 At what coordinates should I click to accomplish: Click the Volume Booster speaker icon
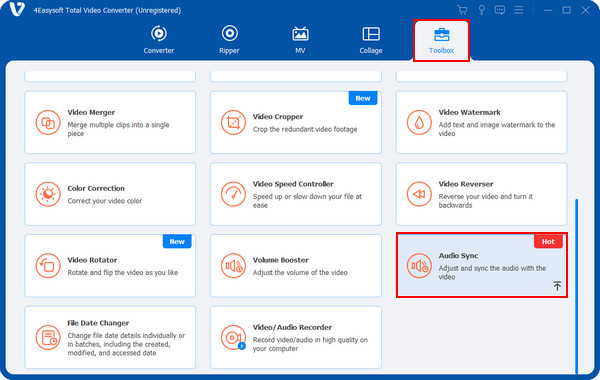click(x=233, y=266)
